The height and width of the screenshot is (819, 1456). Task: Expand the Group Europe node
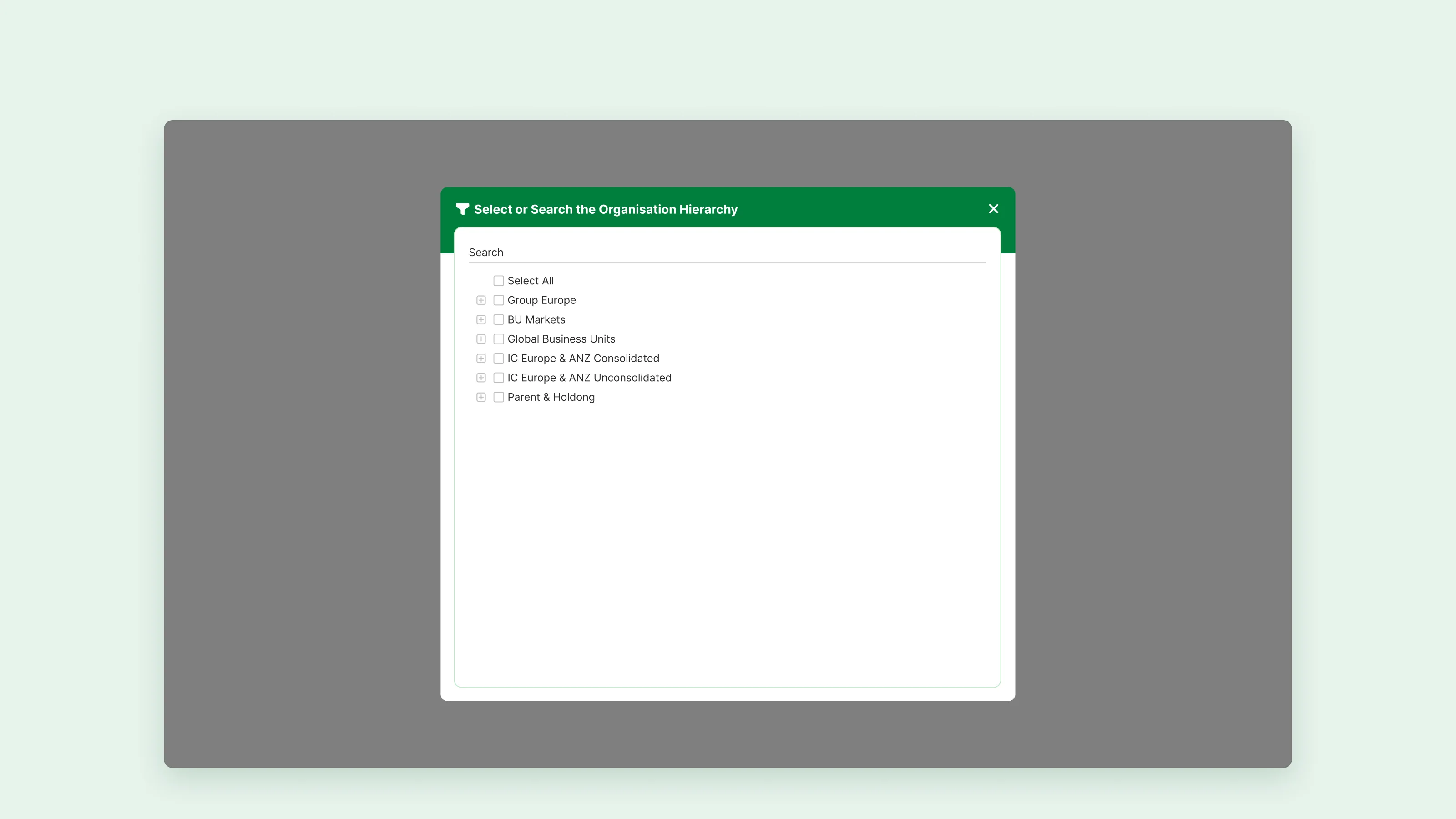(481, 300)
